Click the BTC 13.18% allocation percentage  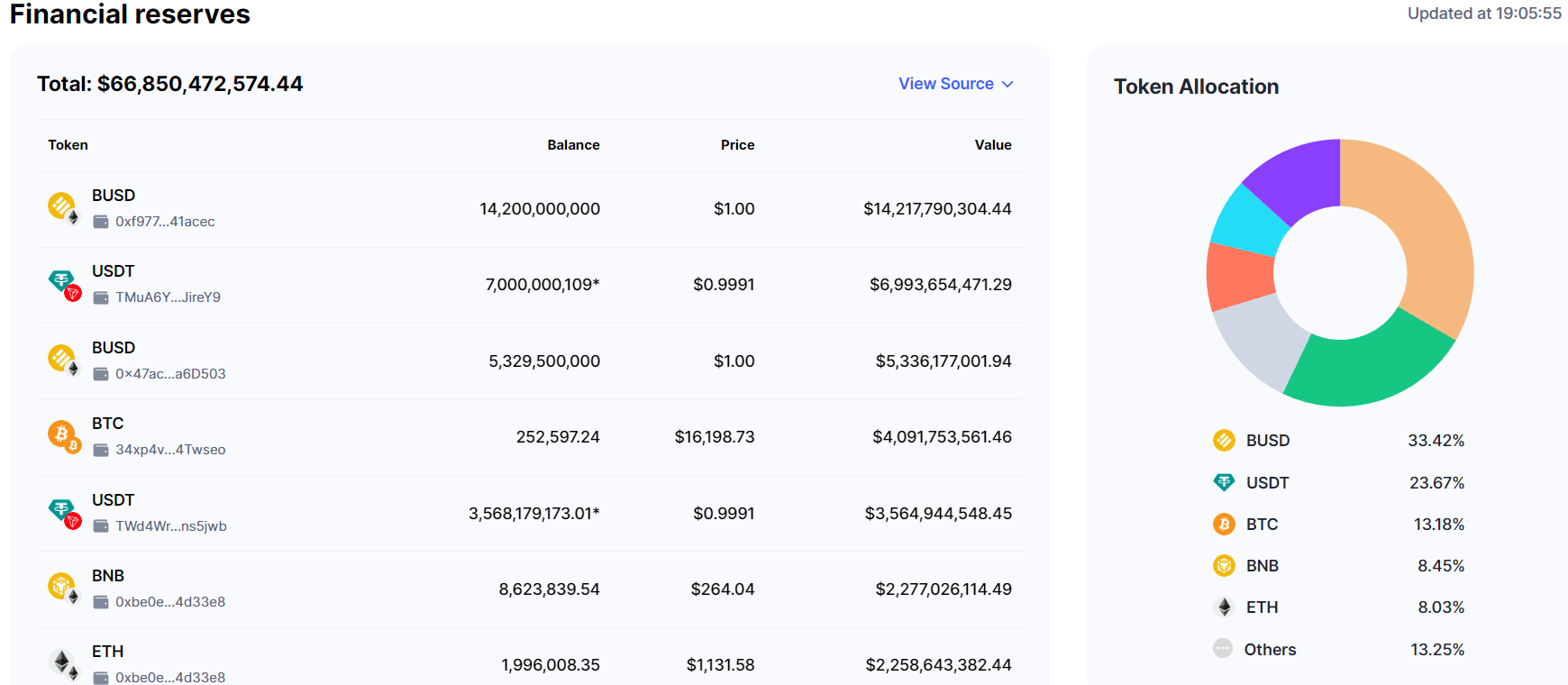(1439, 525)
